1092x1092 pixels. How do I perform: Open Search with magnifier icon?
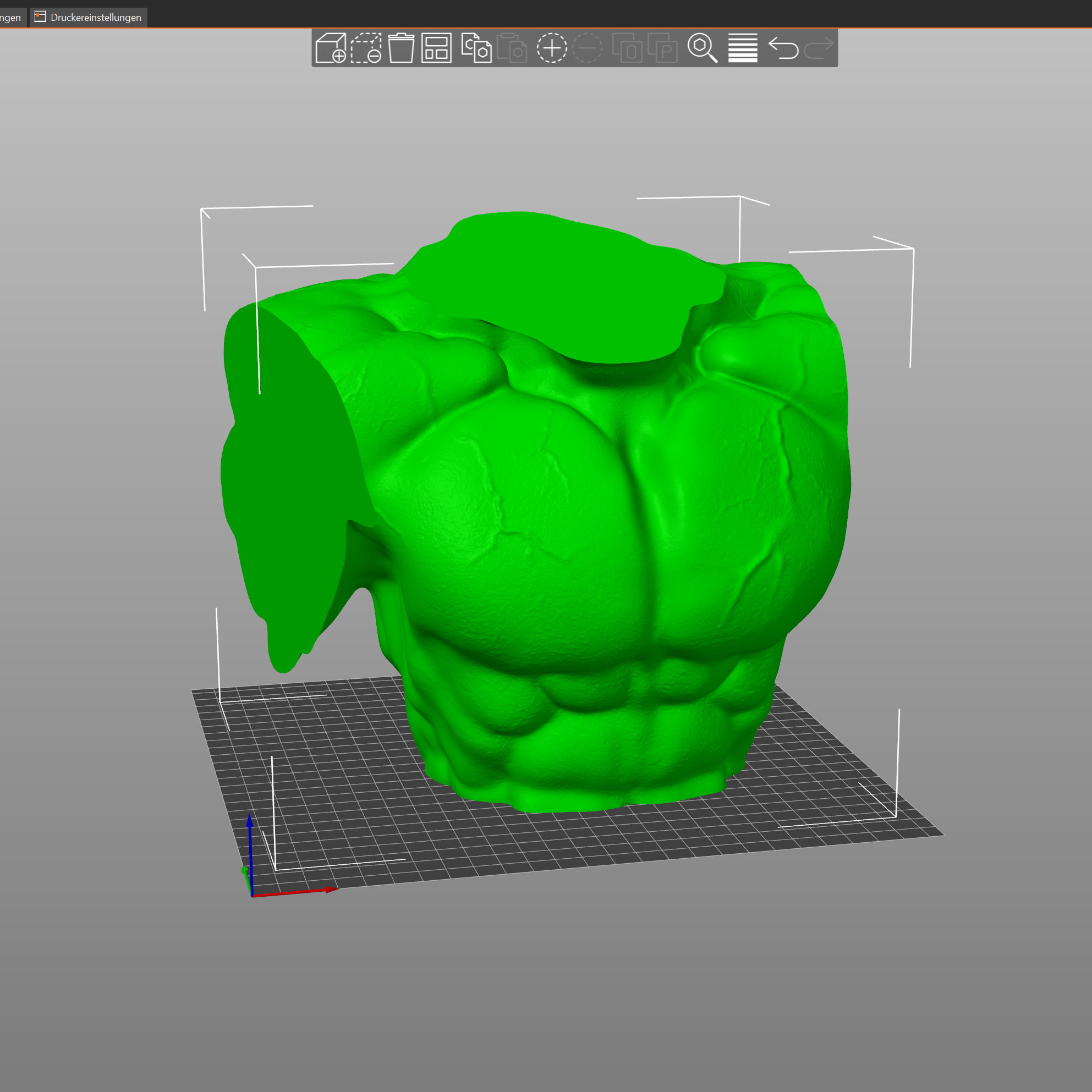click(702, 48)
